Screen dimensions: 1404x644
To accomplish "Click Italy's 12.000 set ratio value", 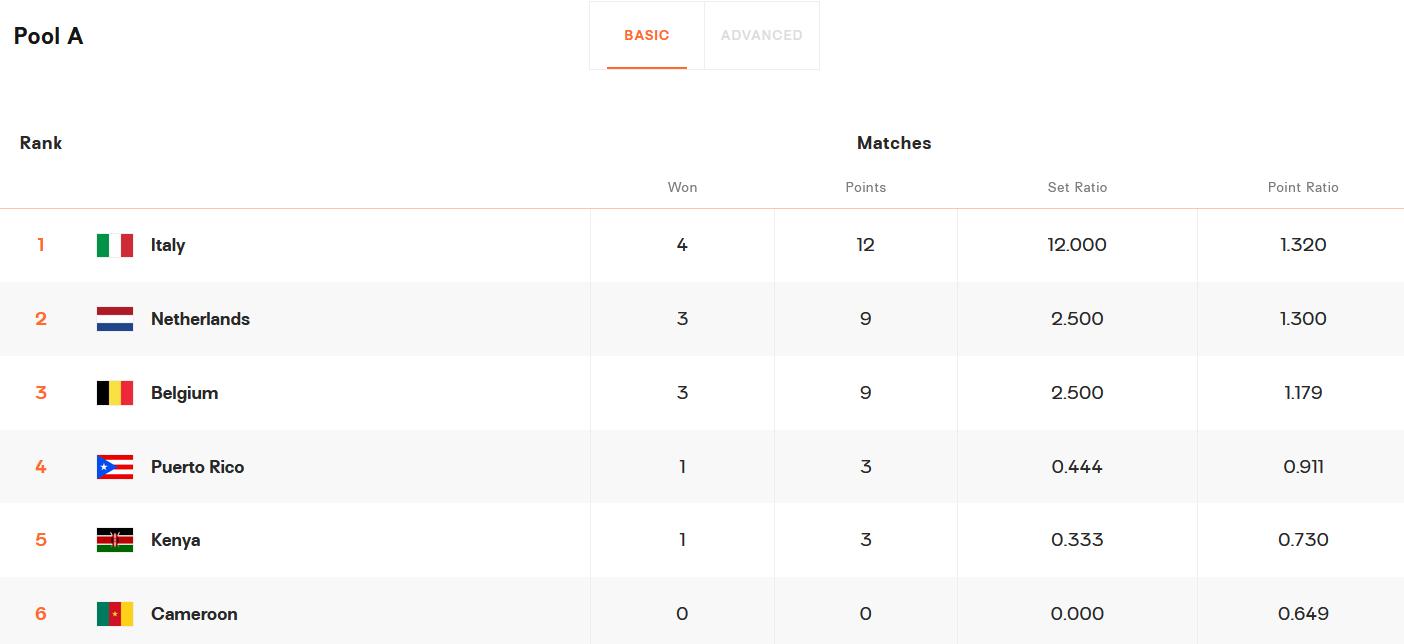I will (x=1077, y=245).
